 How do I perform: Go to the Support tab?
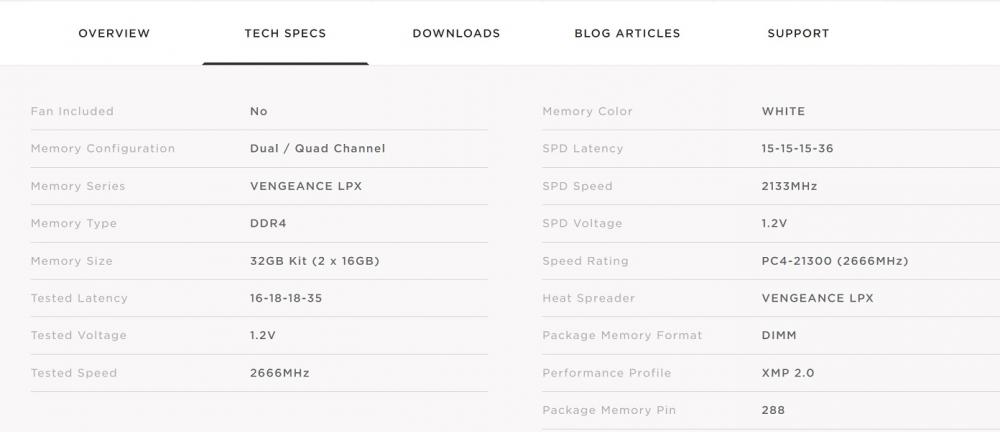pos(798,33)
